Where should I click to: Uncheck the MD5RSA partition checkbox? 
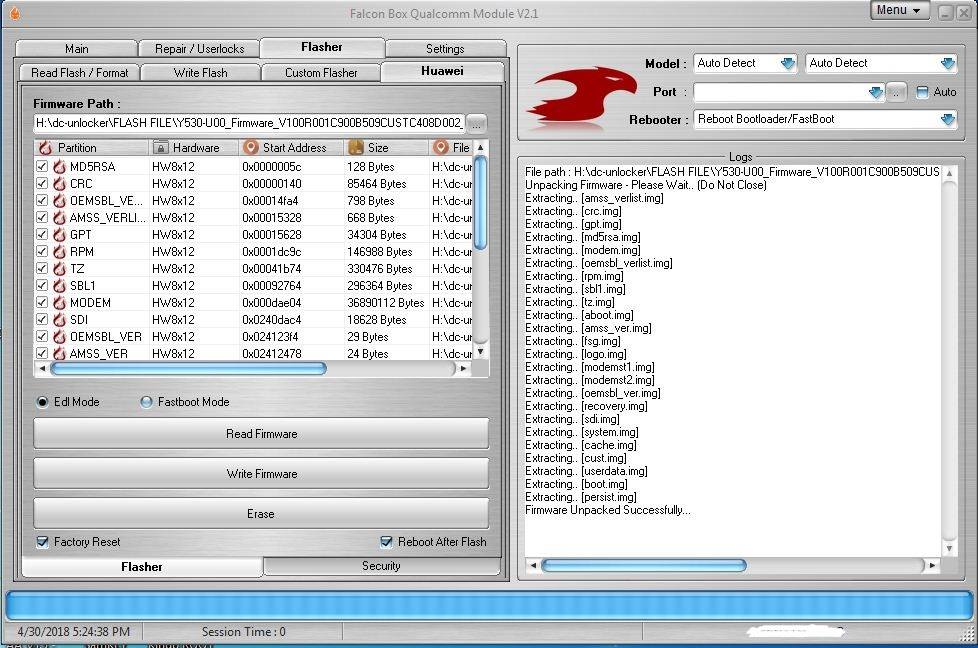[x=42, y=166]
